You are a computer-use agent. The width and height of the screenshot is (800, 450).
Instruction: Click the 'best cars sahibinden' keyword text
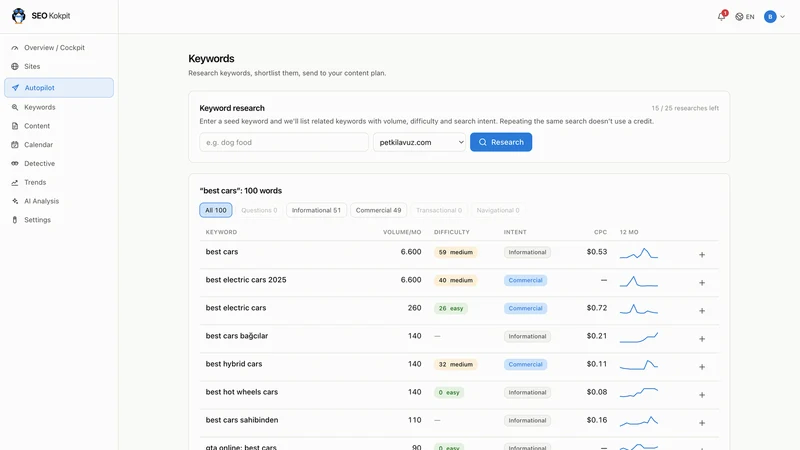[242, 420]
